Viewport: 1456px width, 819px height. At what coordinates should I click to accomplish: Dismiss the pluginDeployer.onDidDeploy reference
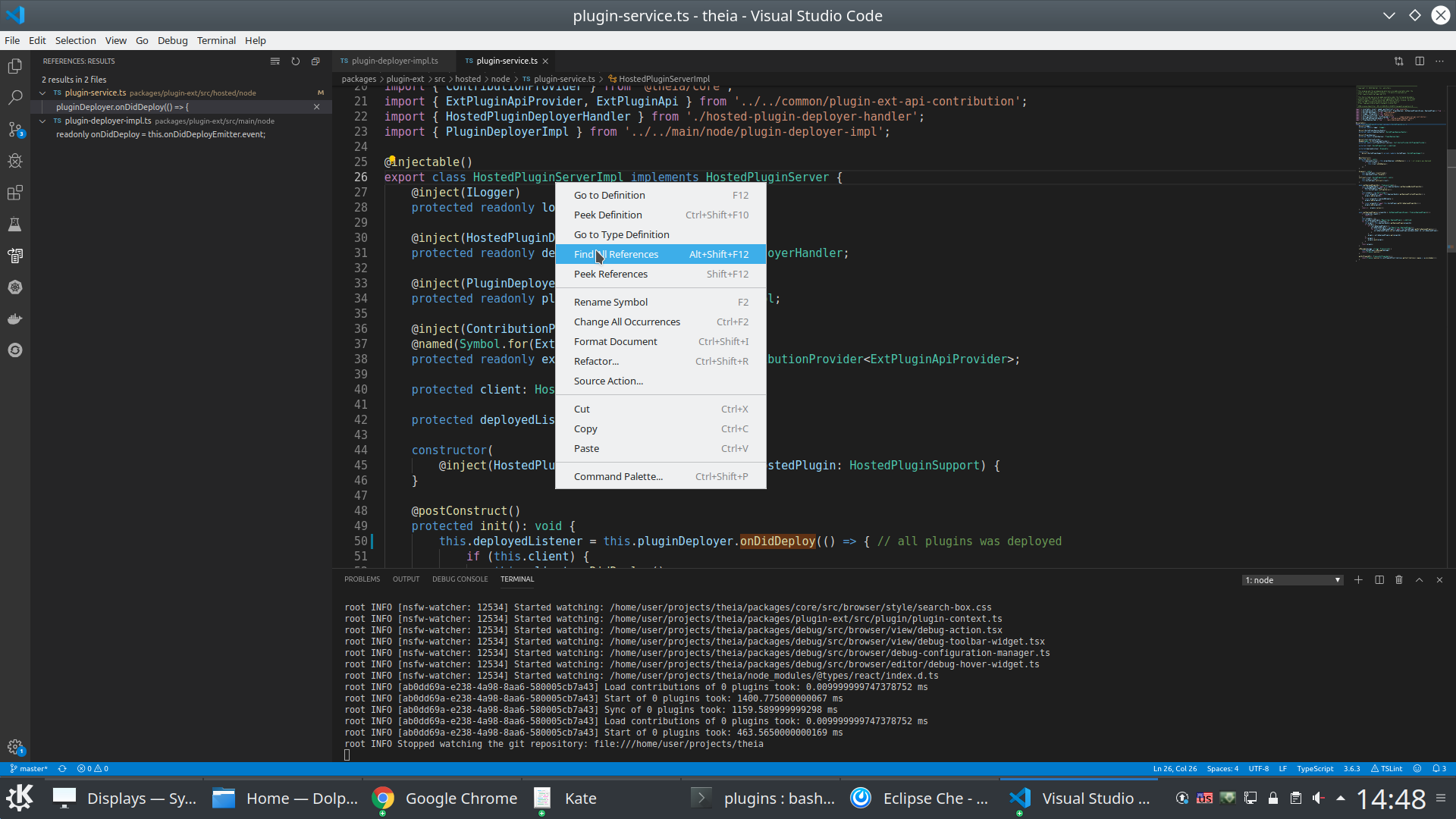point(317,107)
